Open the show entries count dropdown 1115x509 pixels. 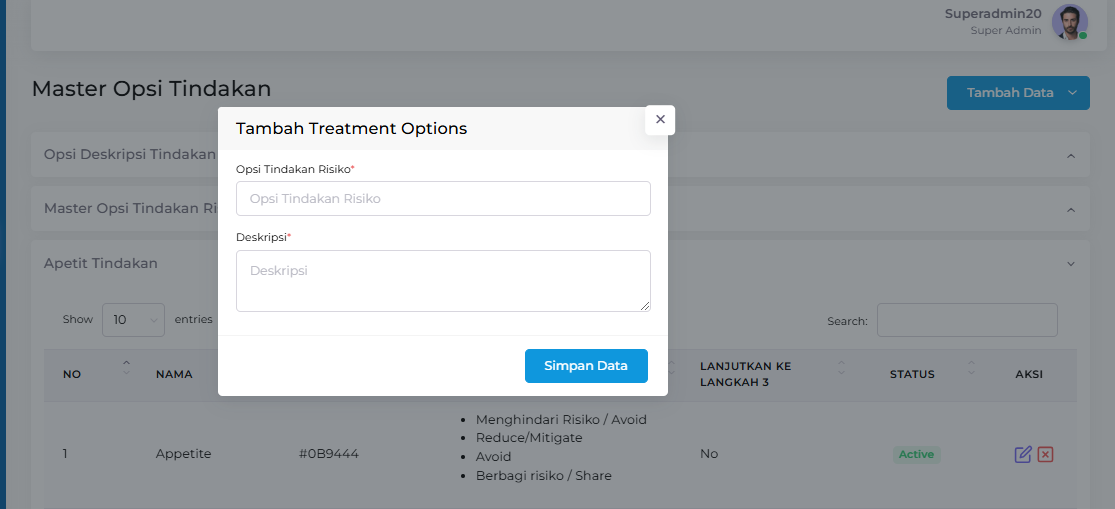pyautogui.click(x=133, y=320)
